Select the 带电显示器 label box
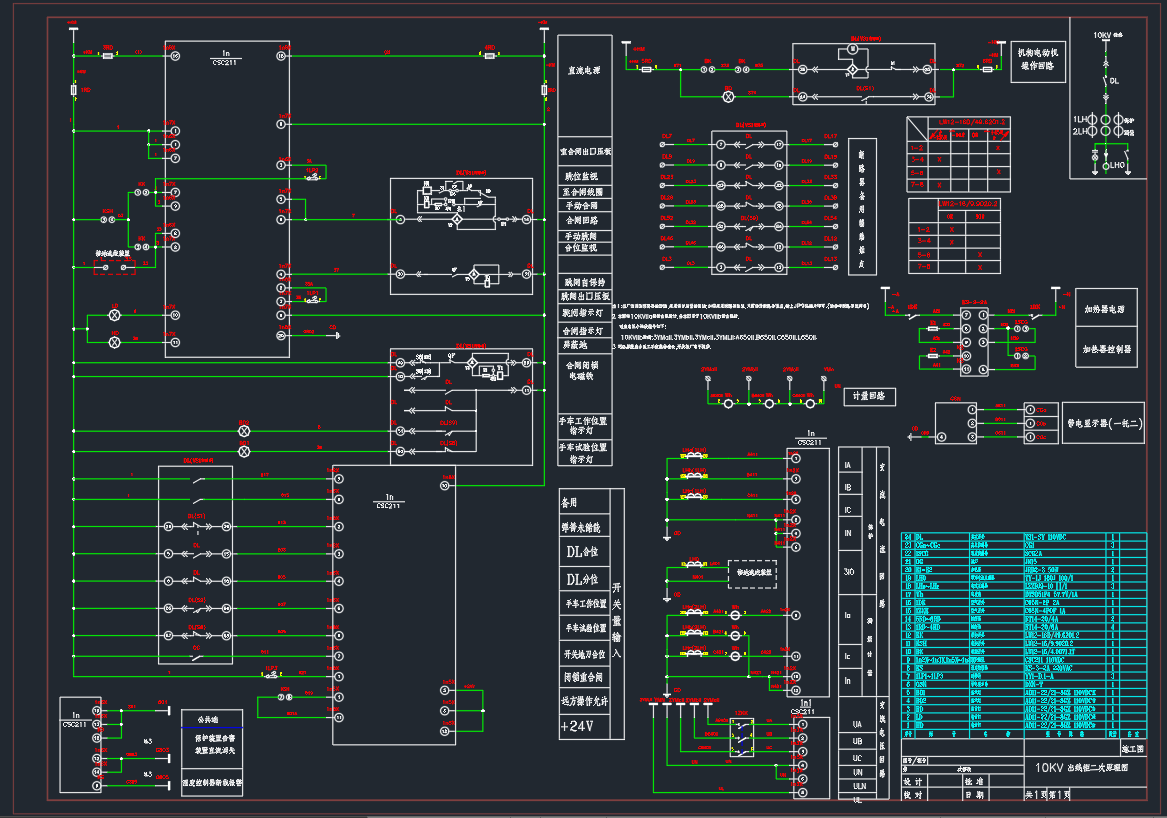This screenshot has height=818, width=1167. tap(1103, 423)
